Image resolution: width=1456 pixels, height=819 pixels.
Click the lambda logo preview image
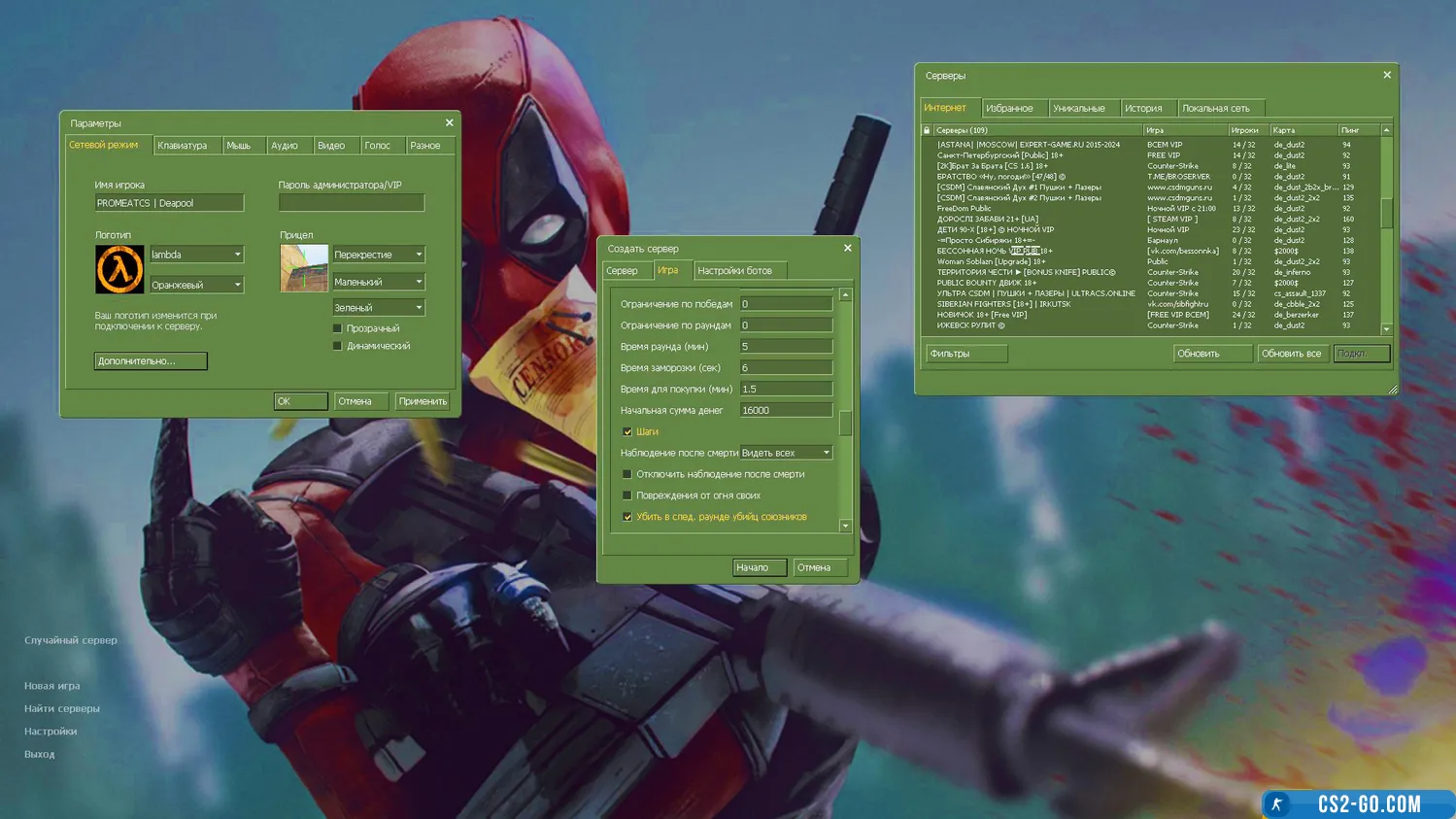click(119, 269)
